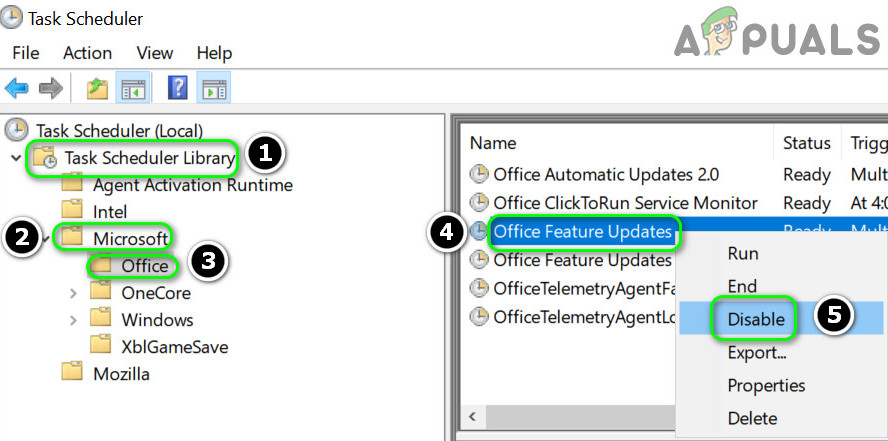Click the Mozilla folder icon

click(72, 372)
